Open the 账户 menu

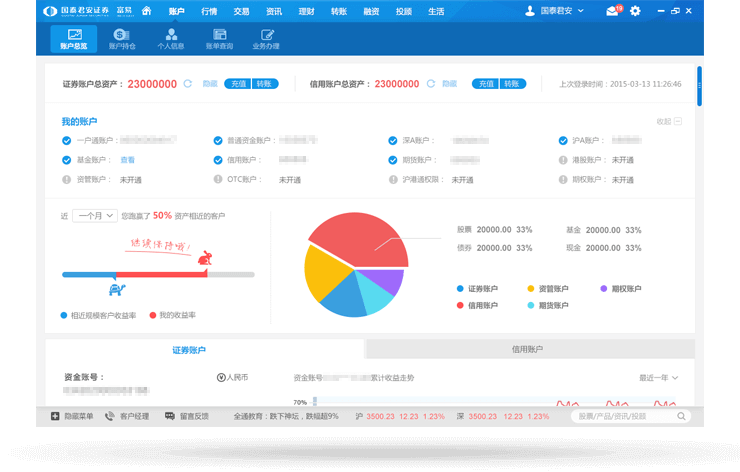(177, 11)
